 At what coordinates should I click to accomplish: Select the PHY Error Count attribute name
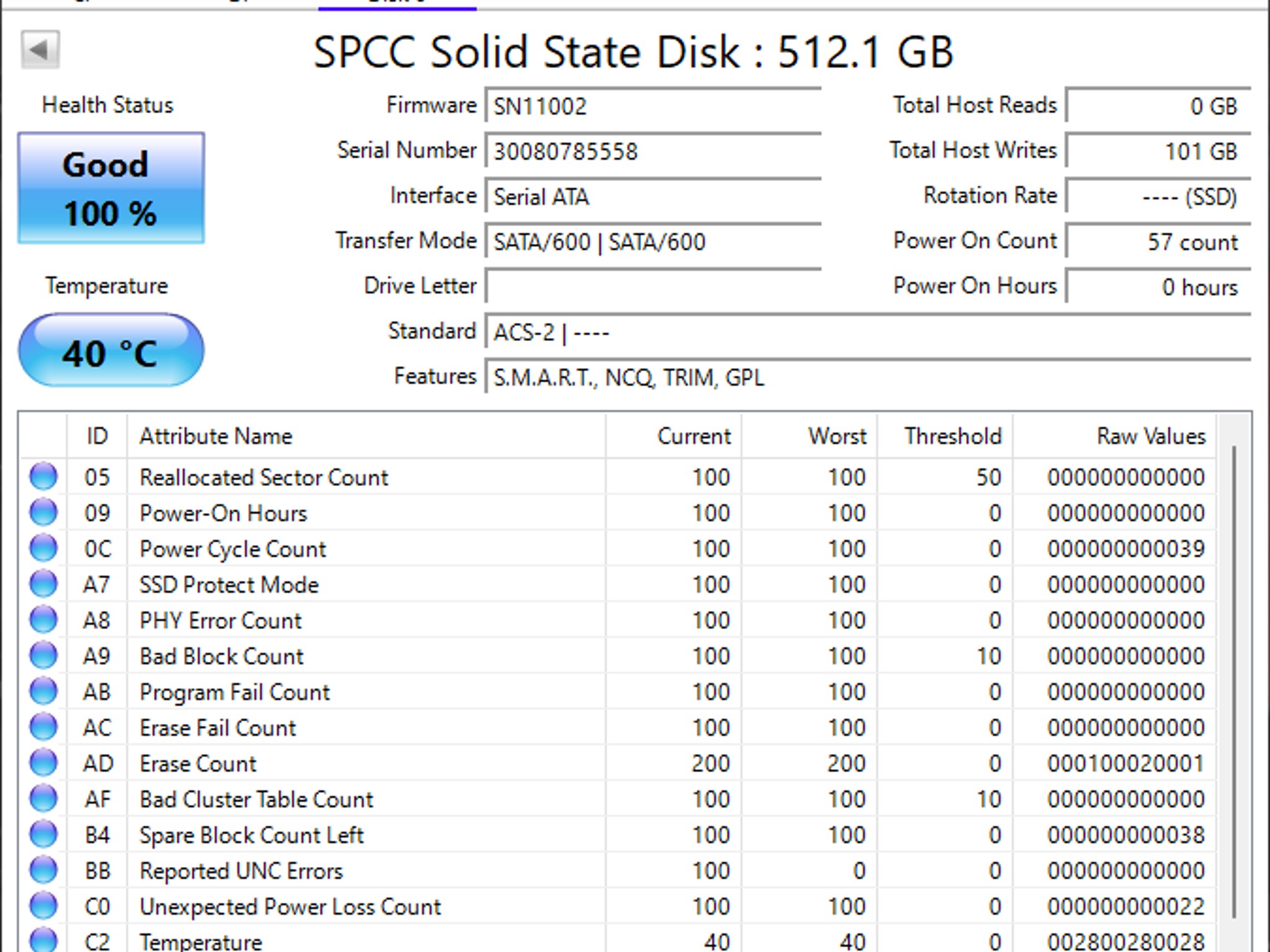coord(220,620)
